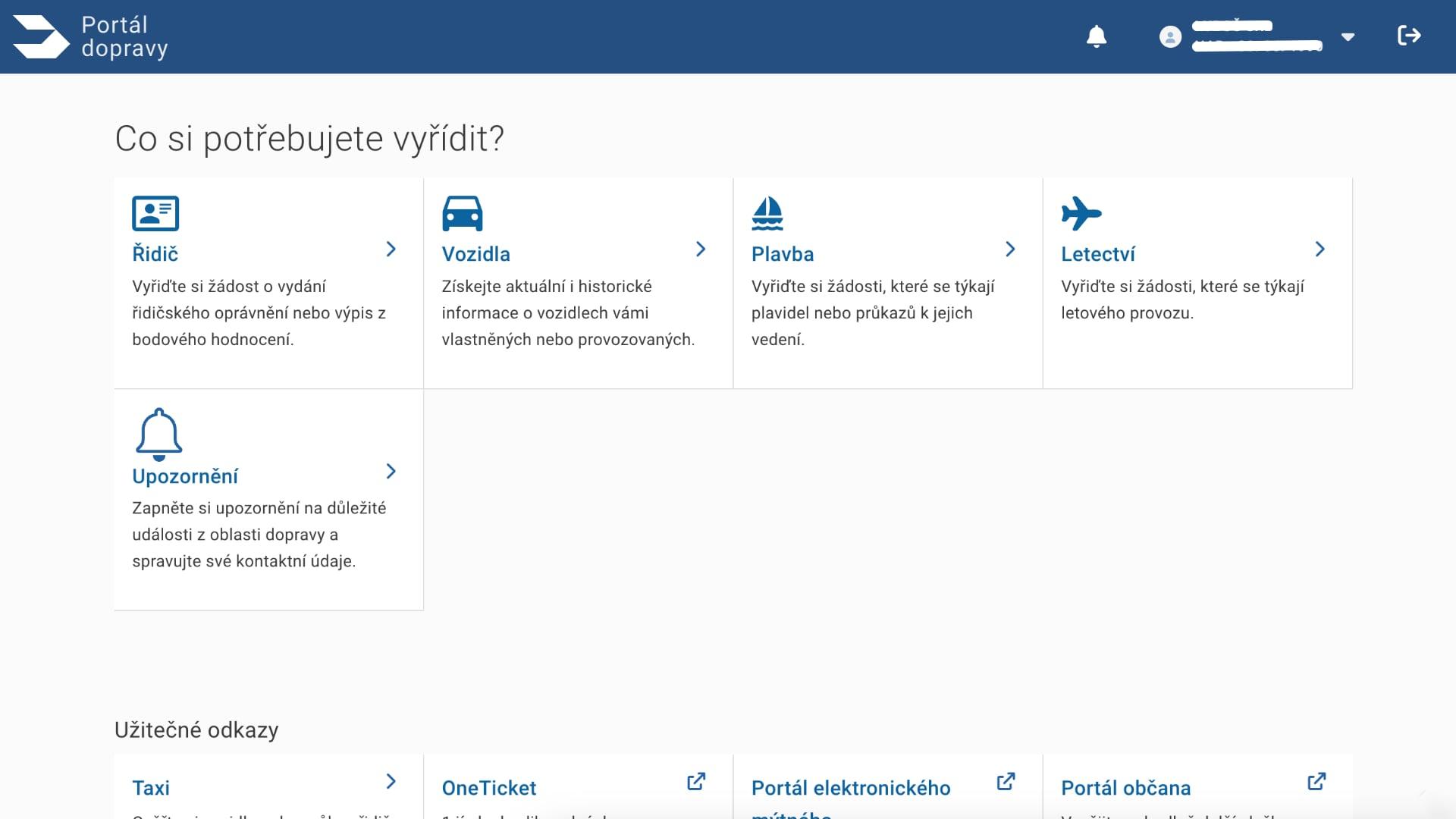Screen dimensions: 1456x819
Task: Click external link icon for Portál elektronického
Action: click(1006, 781)
